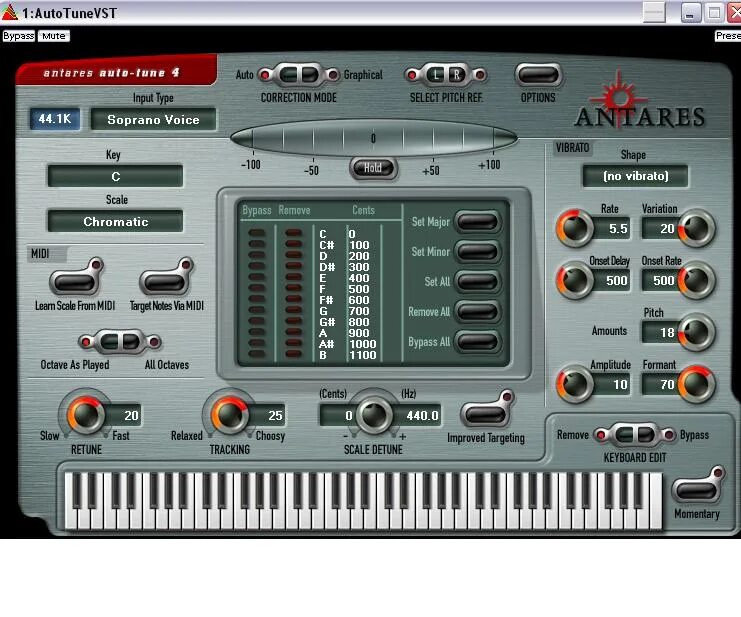This screenshot has width=741, height=617.
Task: Toggle Remove LED for note G
Action: point(293,310)
